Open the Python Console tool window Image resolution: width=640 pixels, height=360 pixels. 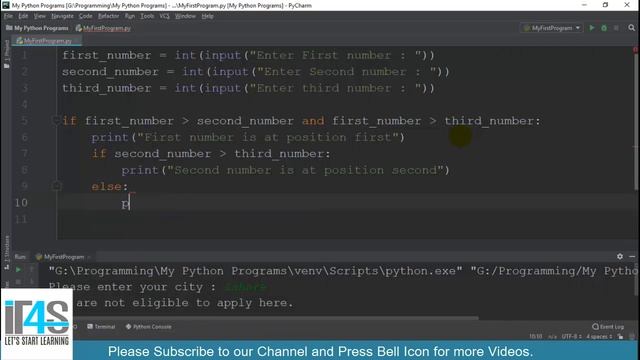(x=149, y=327)
